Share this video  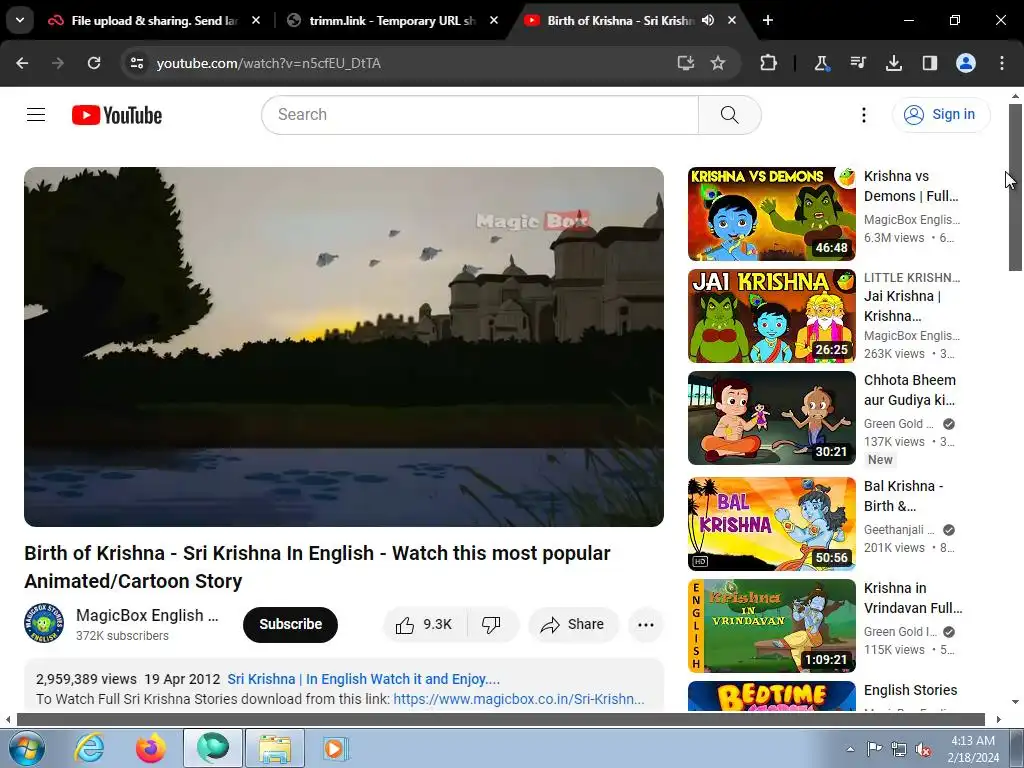point(573,625)
